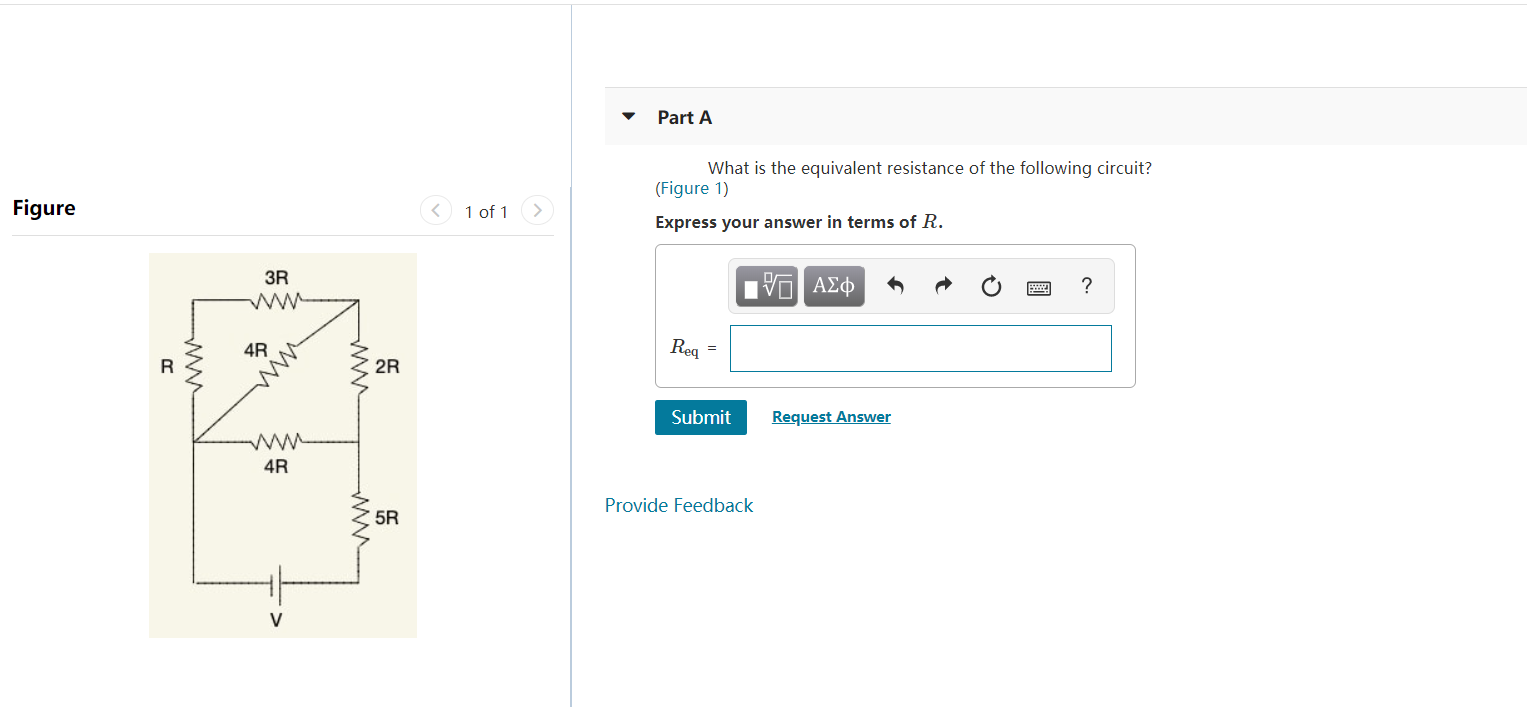Open equation editor help
This screenshot has height=707, width=1527.
coord(1086,286)
